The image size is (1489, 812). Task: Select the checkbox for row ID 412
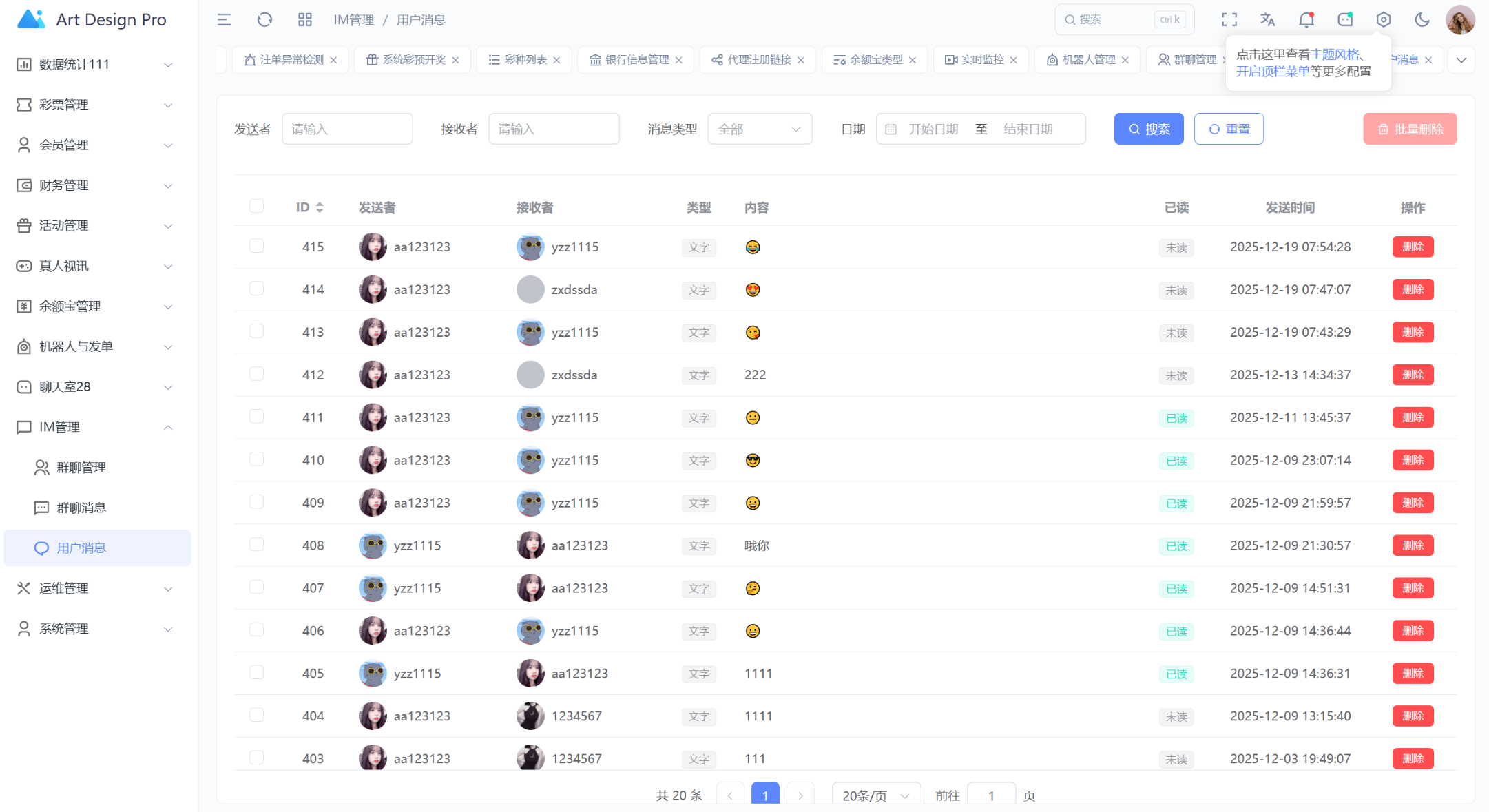click(257, 374)
